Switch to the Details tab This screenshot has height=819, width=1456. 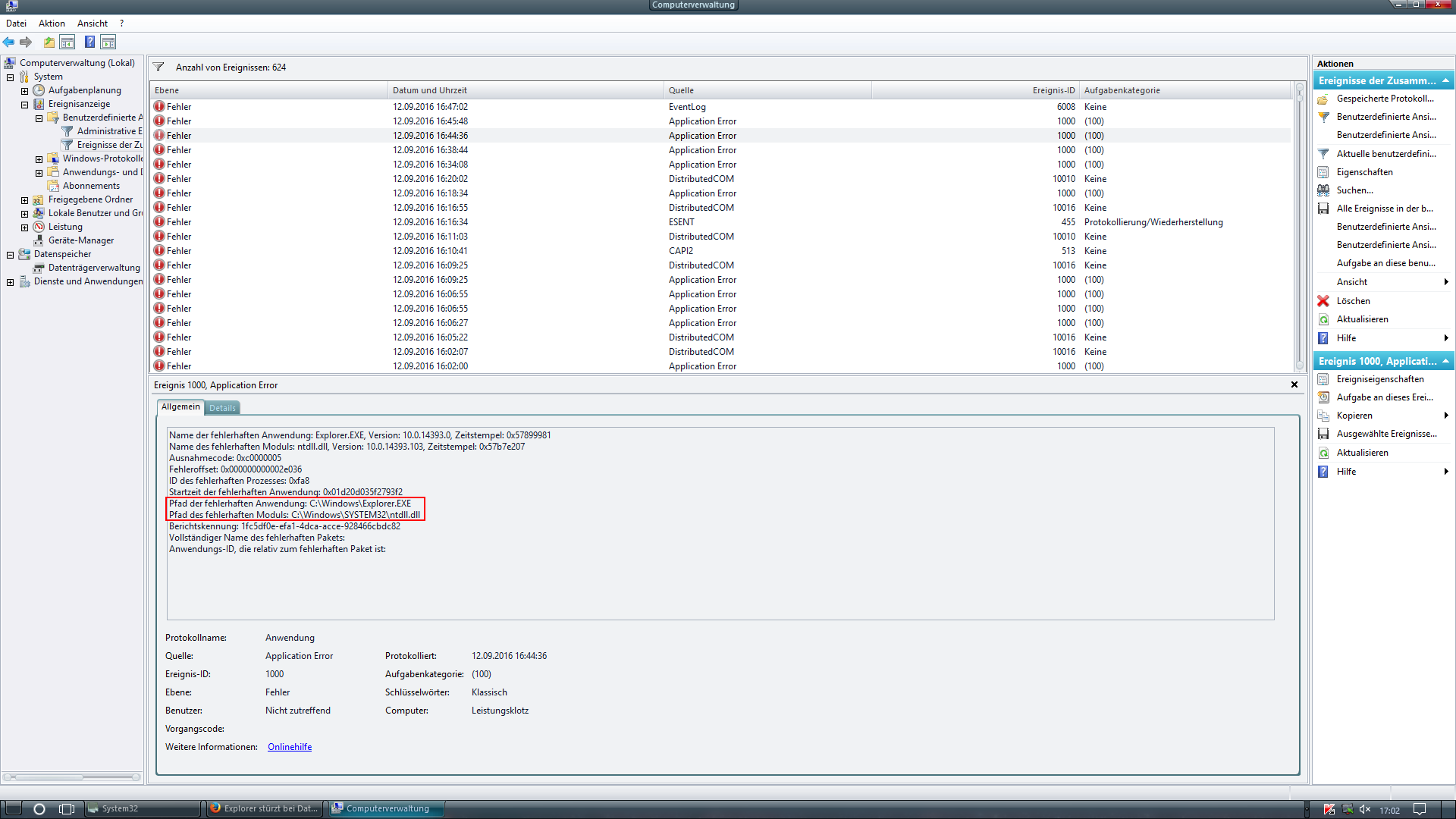pos(222,408)
